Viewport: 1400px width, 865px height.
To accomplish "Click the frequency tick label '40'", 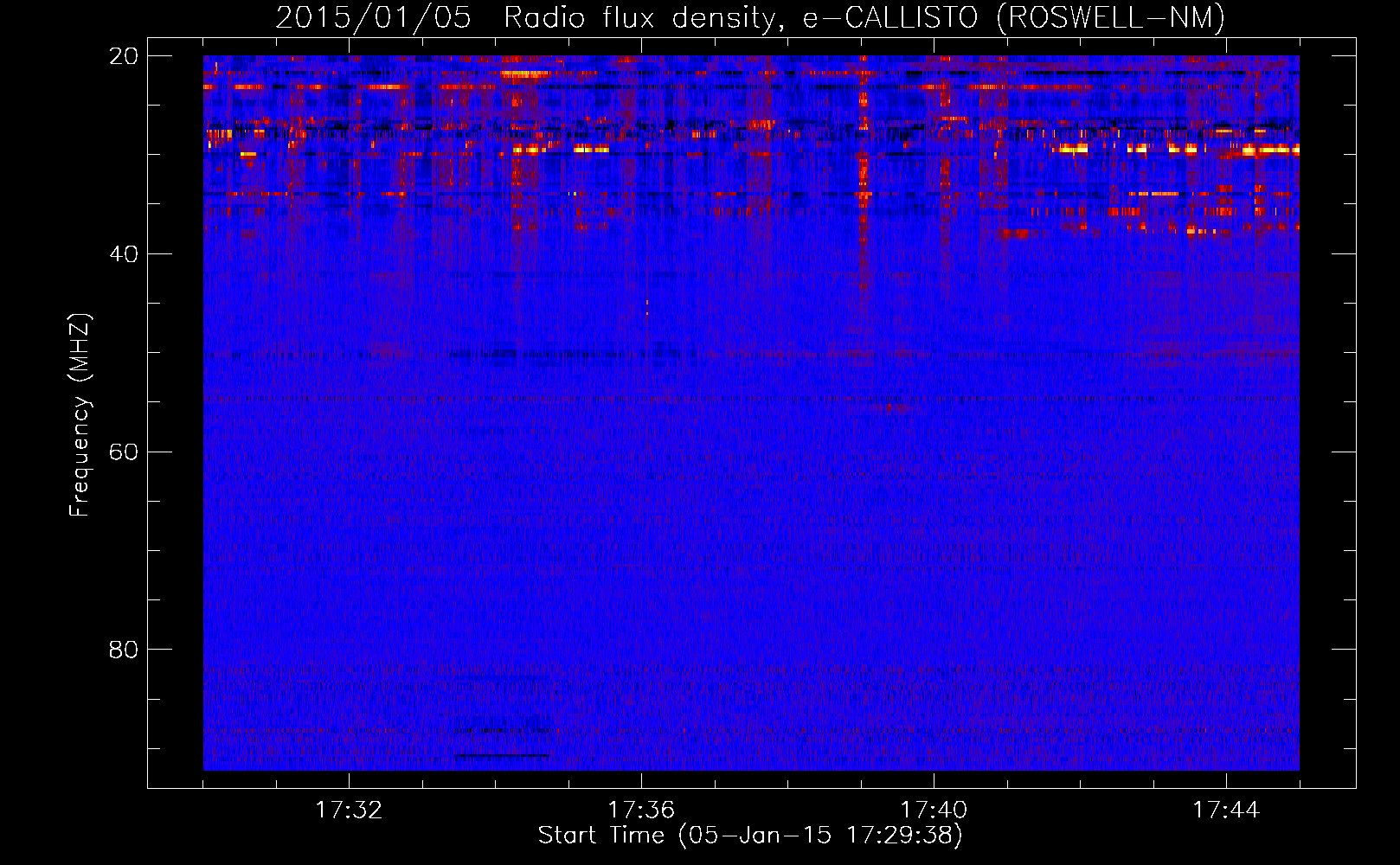I will tap(123, 254).
